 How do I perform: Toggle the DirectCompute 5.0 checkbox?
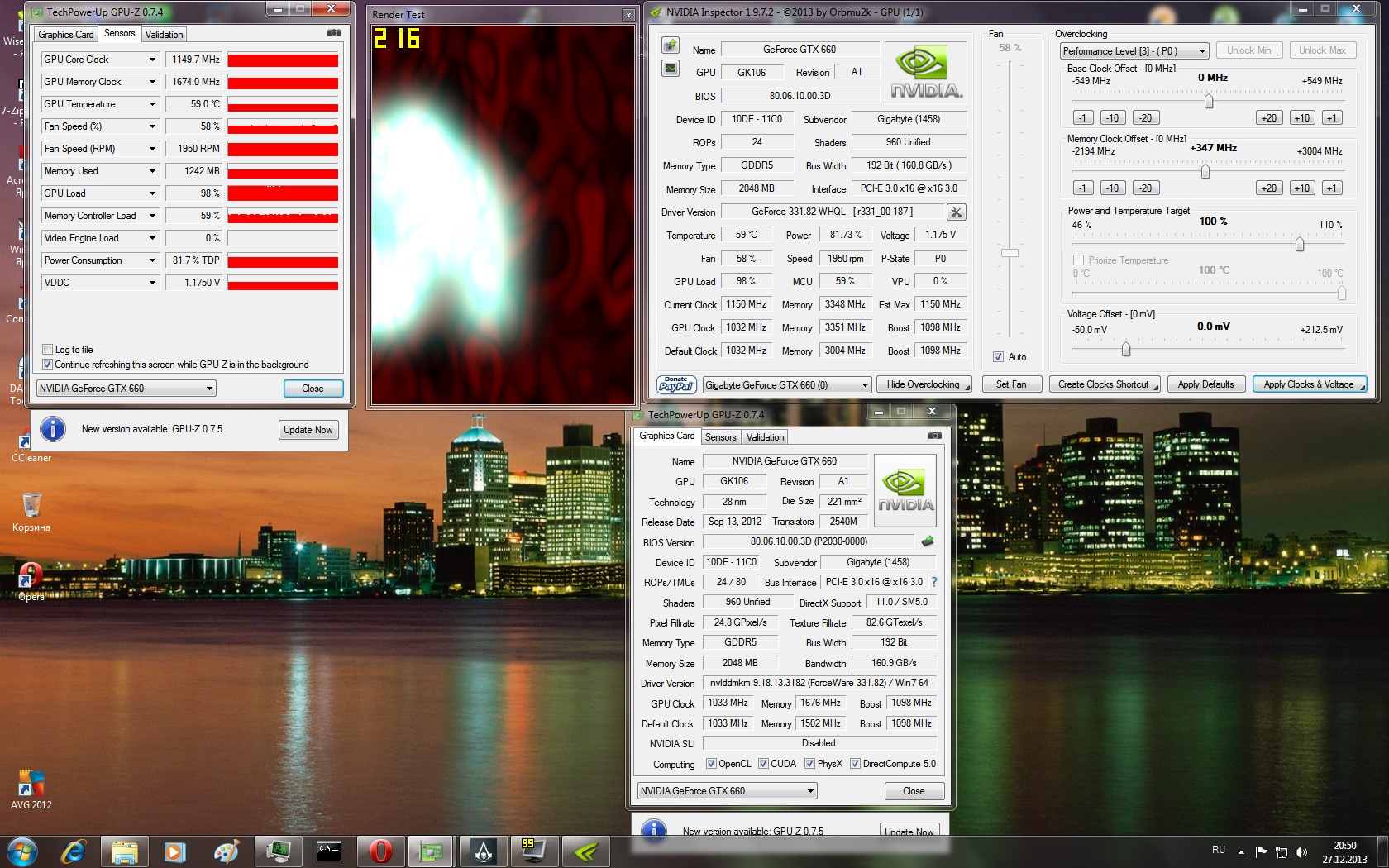coord(855,764)
